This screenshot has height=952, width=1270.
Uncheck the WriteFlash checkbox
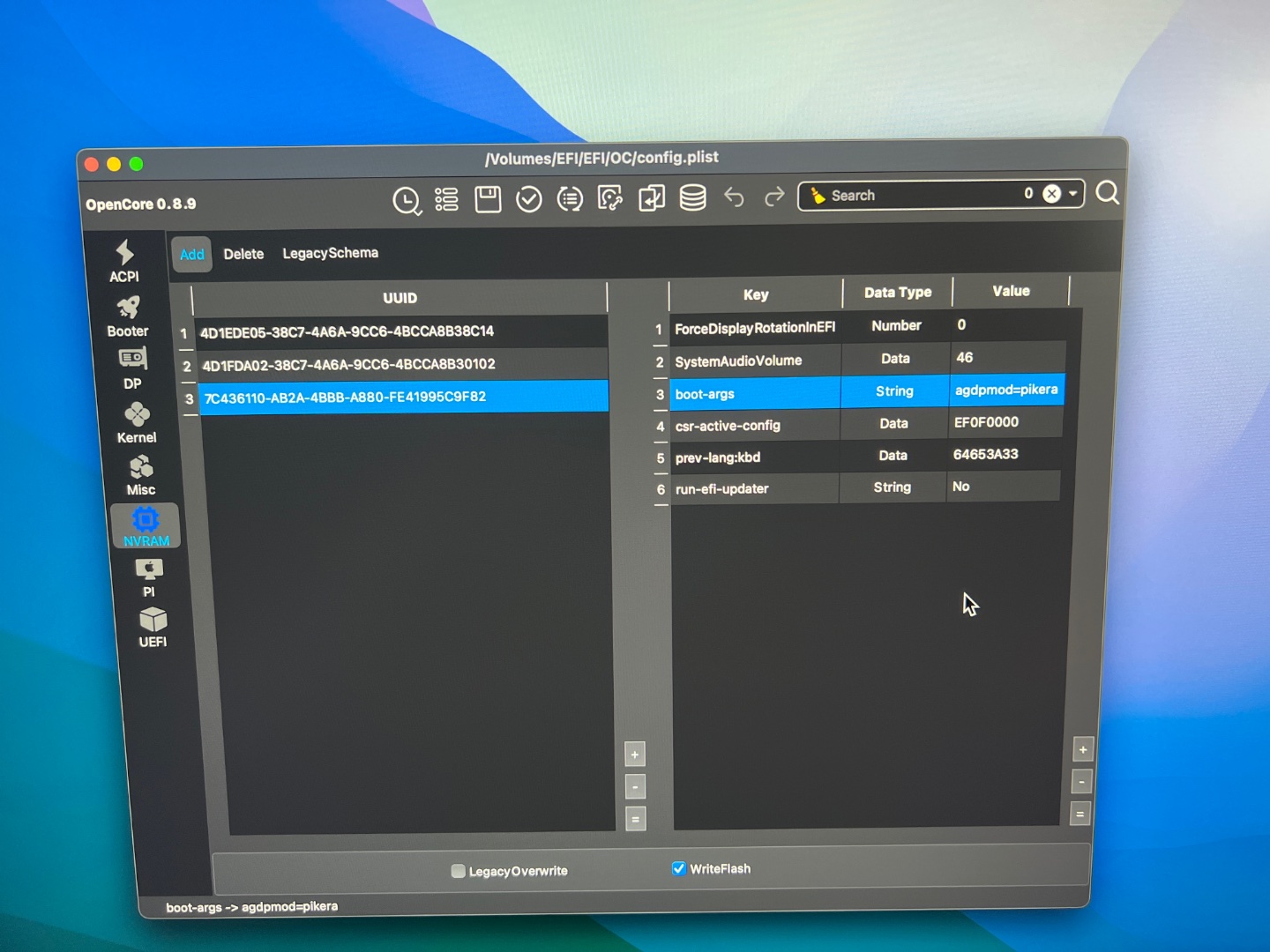tap(678, 868)
